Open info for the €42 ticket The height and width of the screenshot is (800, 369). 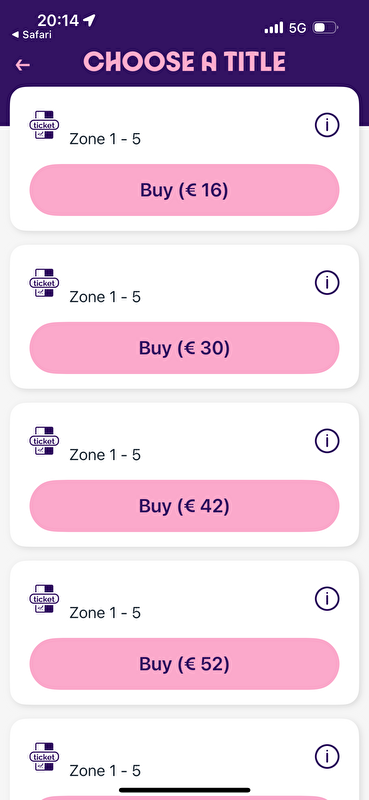pos(327,440)
